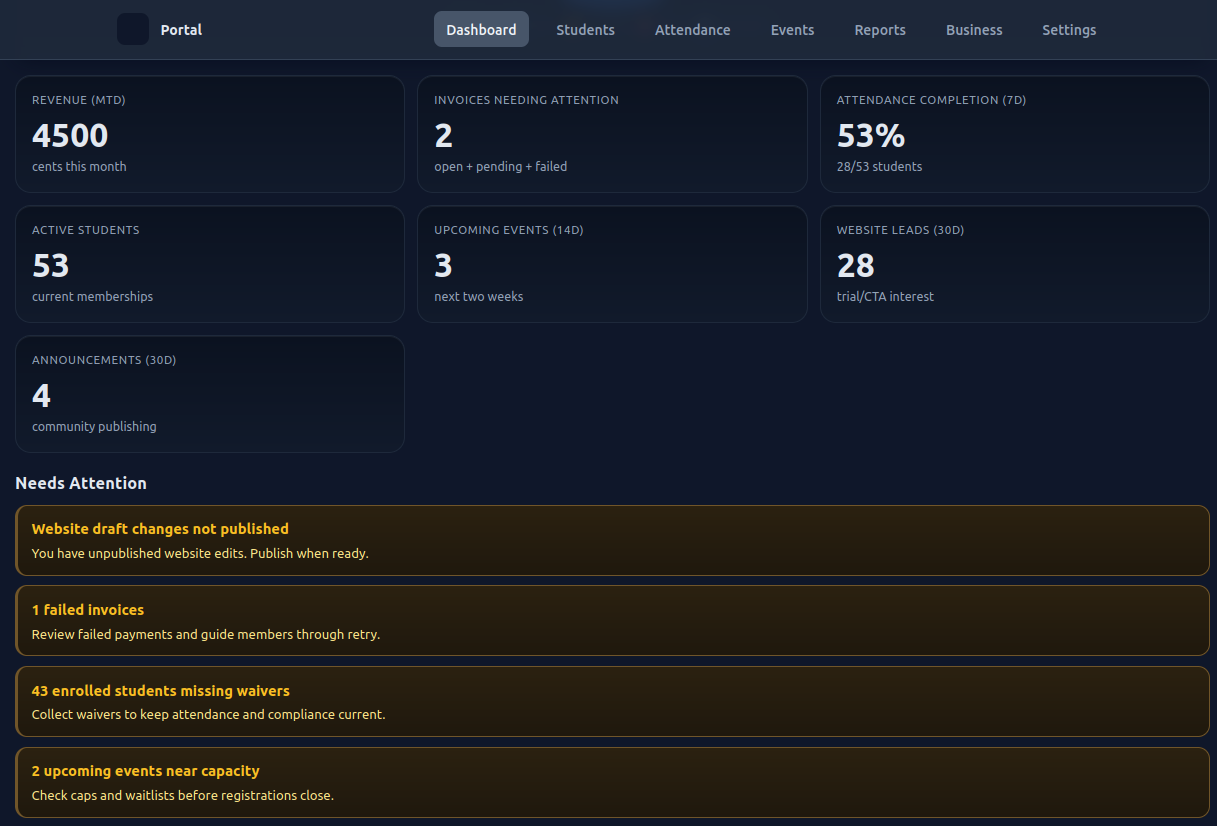Open the Portal home link

coord(181,30)
